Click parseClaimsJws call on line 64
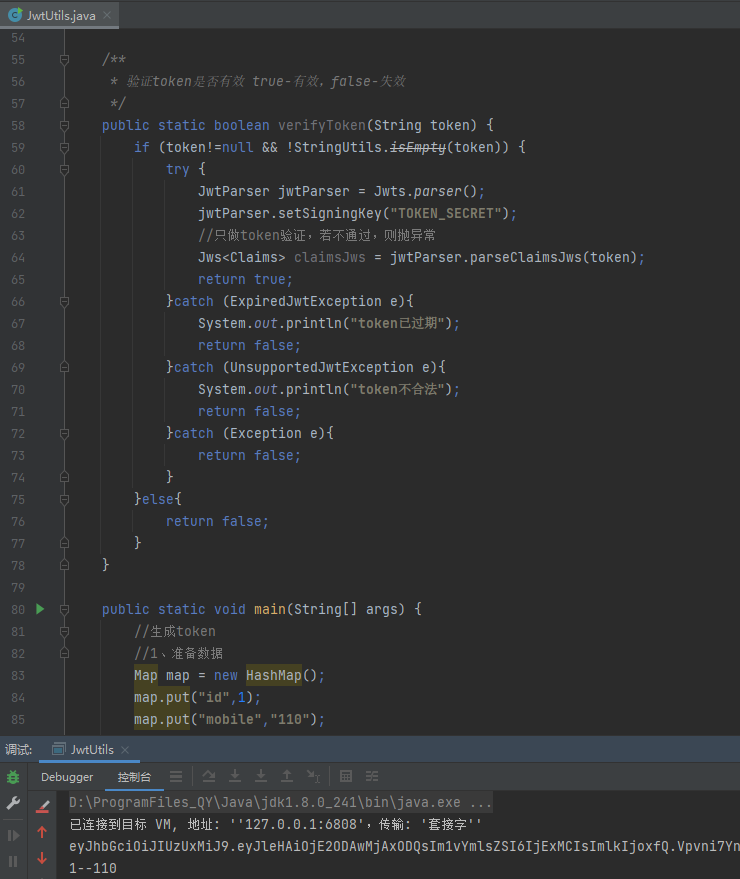The image size is (740, 879). click(x=526, y=257)
